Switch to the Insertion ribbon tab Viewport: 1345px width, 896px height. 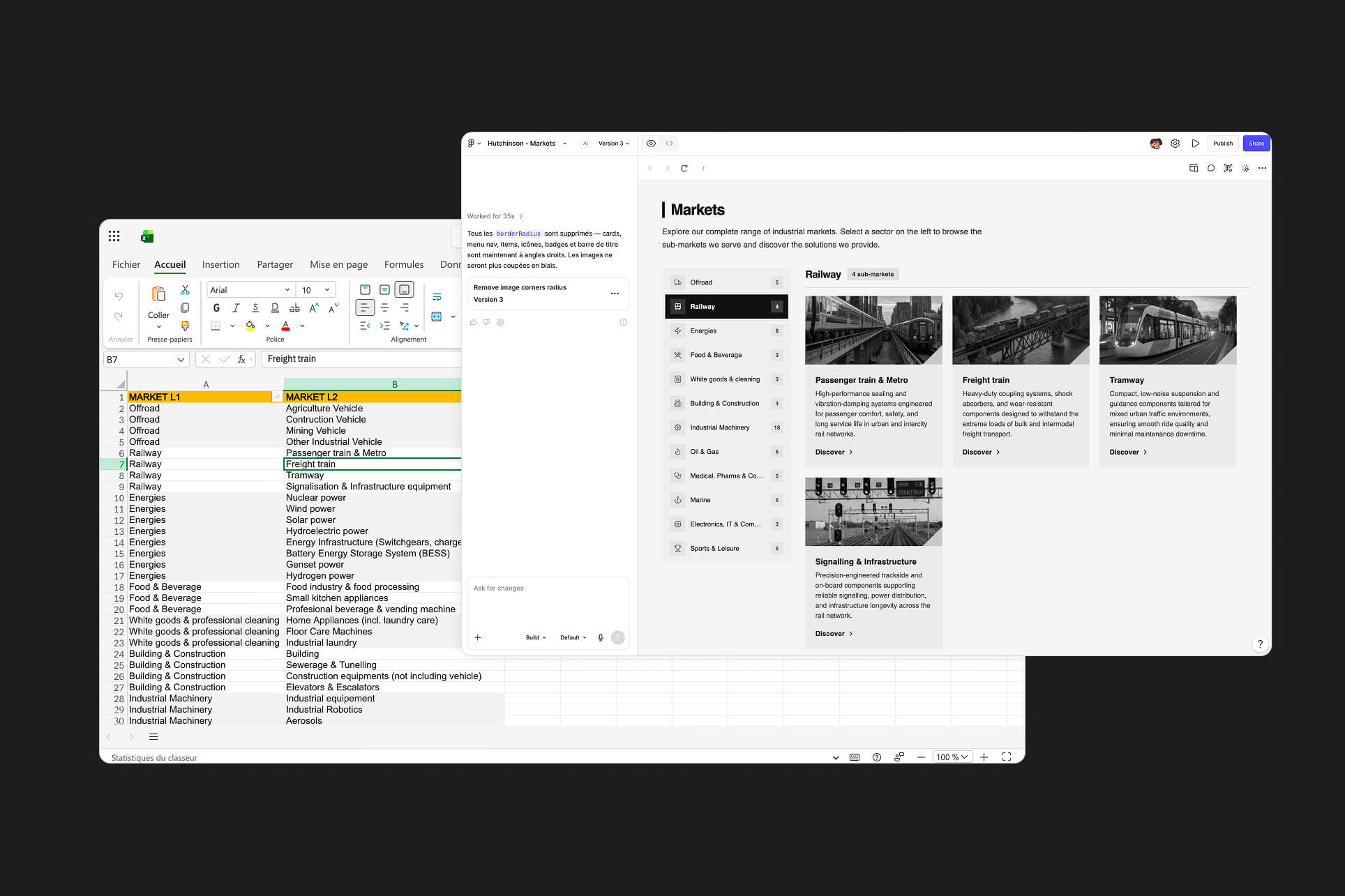point(220,264)
